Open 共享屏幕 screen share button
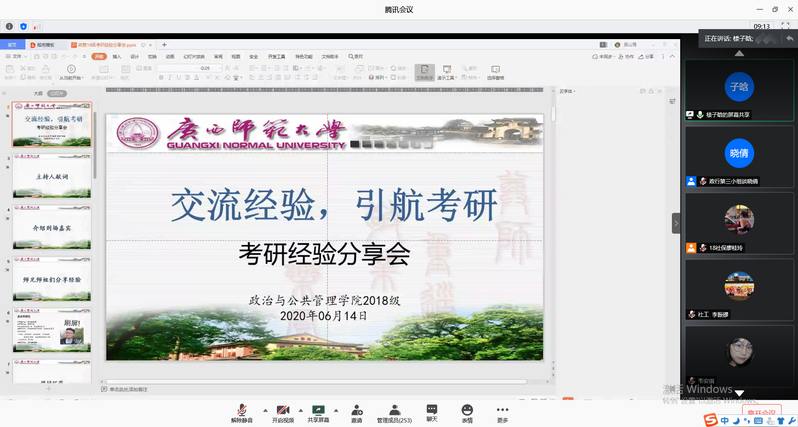 coord(318,414)
